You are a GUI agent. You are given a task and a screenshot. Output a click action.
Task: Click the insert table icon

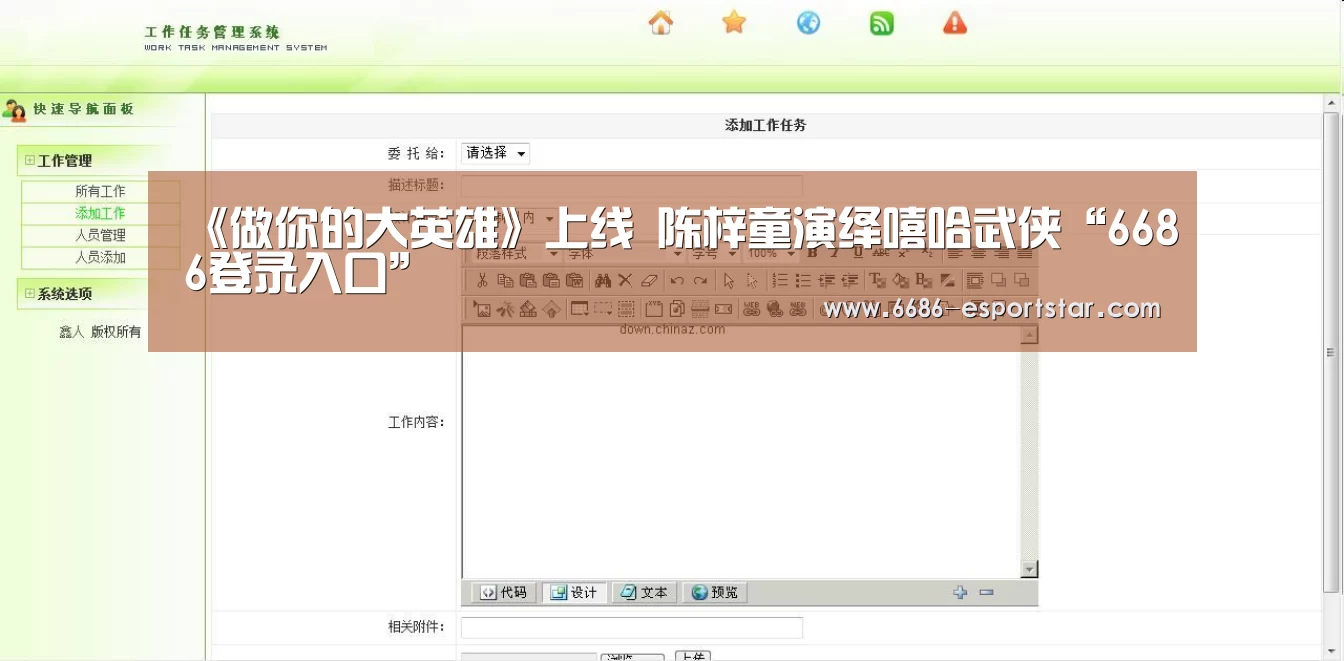click(579, 309)
